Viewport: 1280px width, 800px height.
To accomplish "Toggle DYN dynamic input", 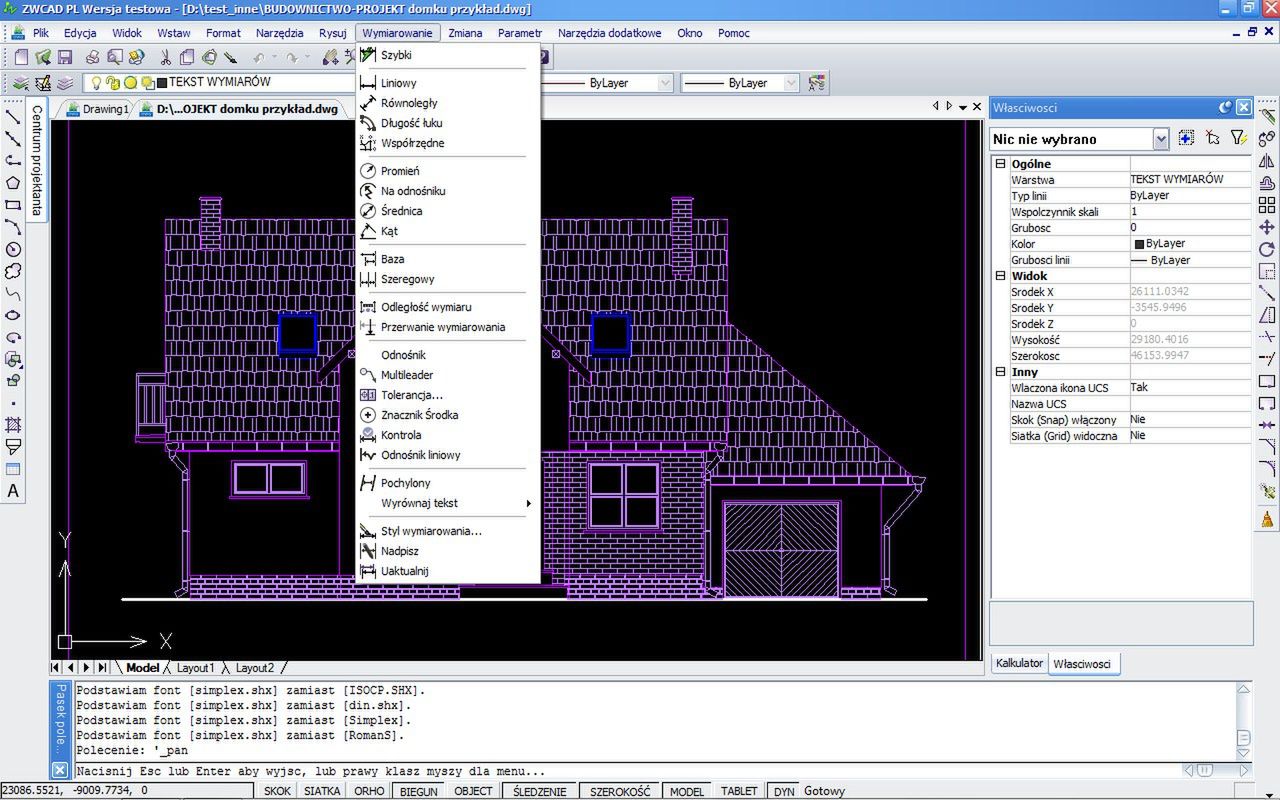I will 784,791.
